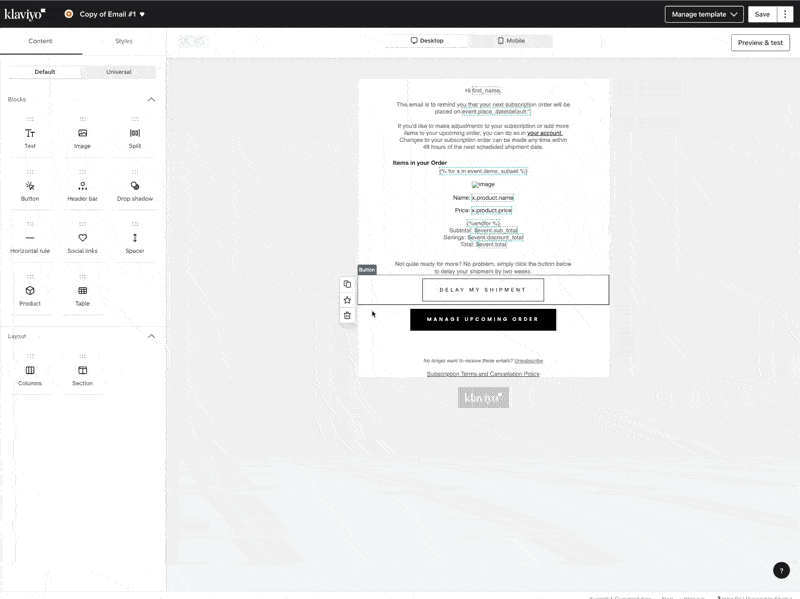Collapse the Blocks section
Screen dimensions: 800x599
coord(152,99)
